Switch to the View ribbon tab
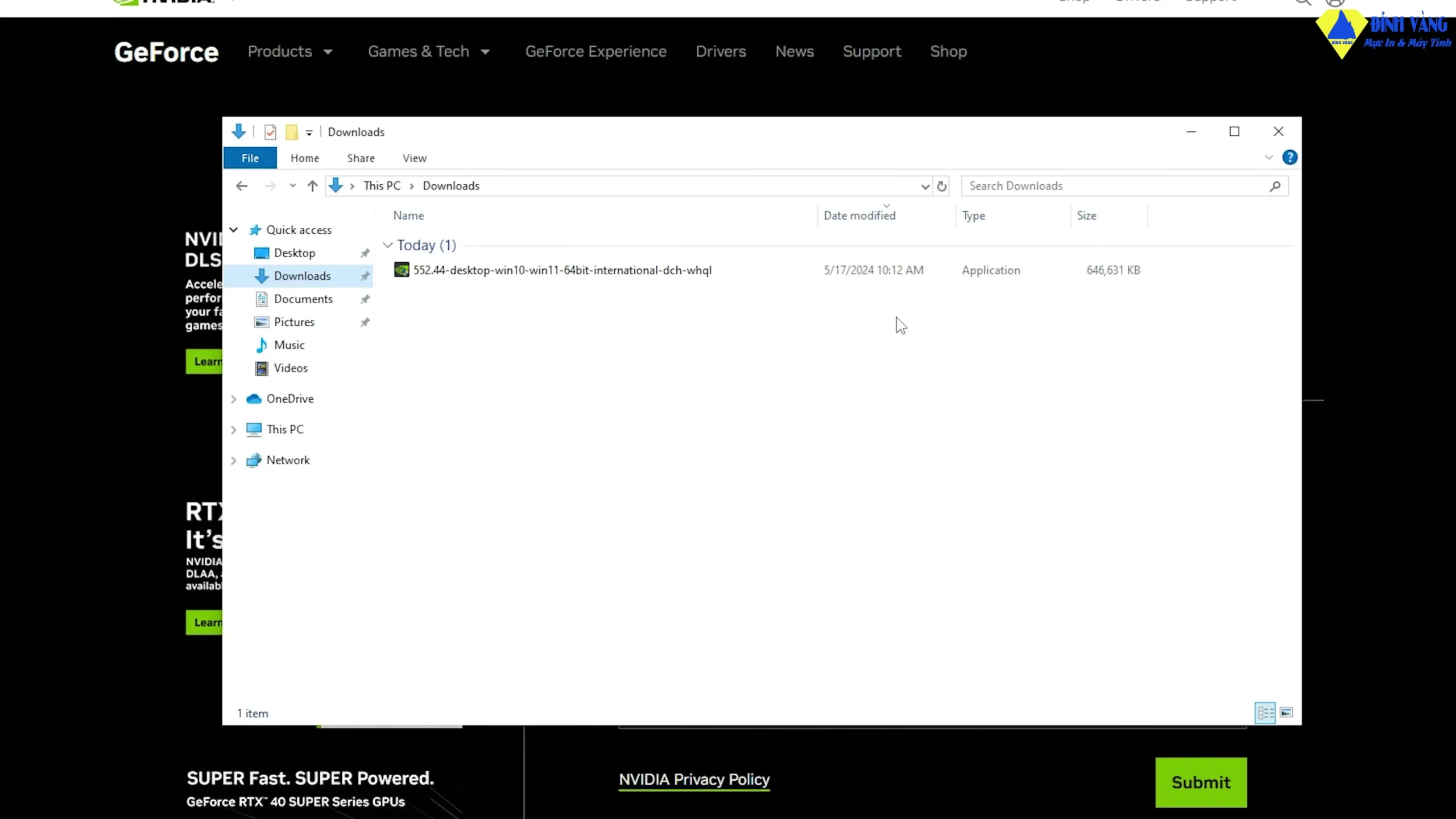This screenshot has width=1456, height=819. tap(415, 158)
